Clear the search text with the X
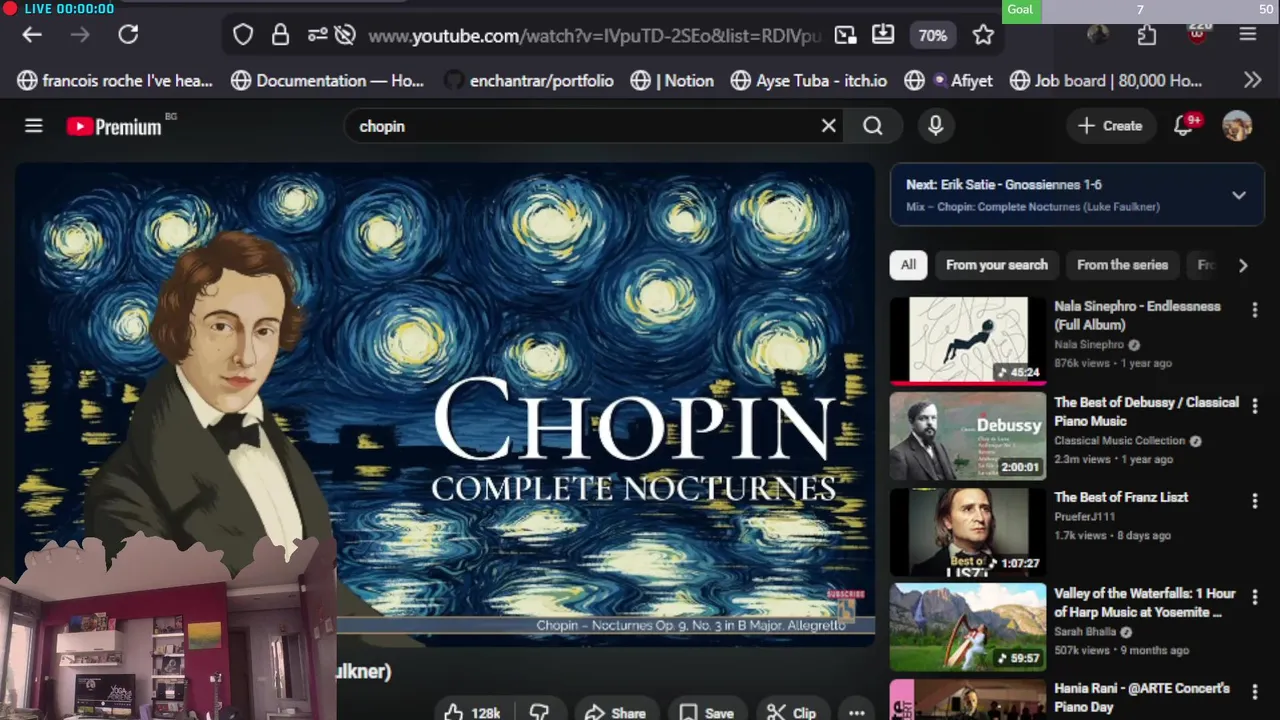Screen dimensions: 1280x720 [828, 126]
